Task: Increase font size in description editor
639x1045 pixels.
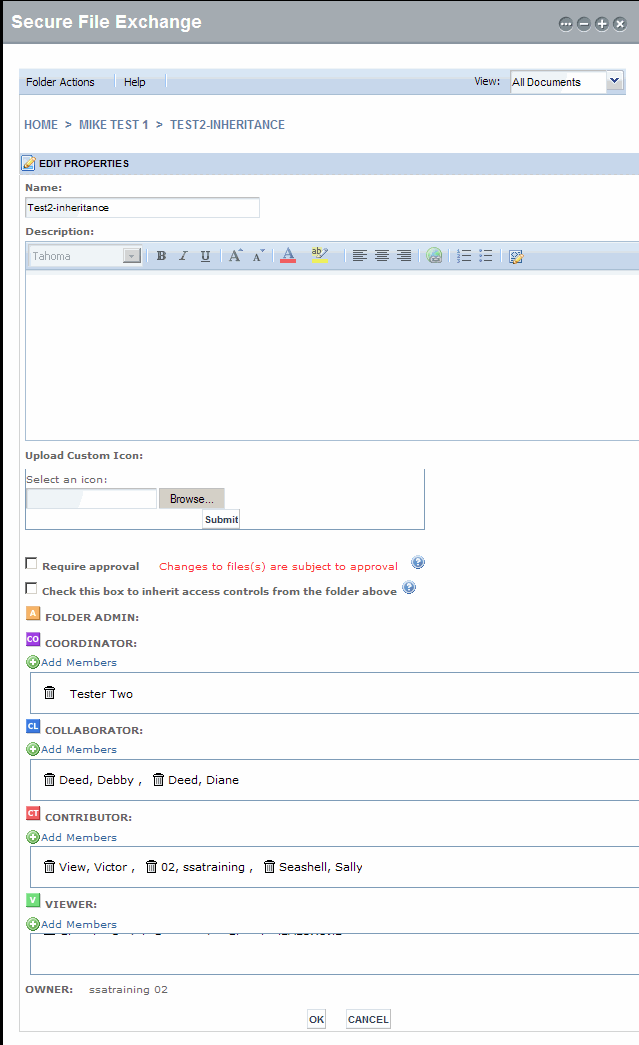Action: coord(235,256)
